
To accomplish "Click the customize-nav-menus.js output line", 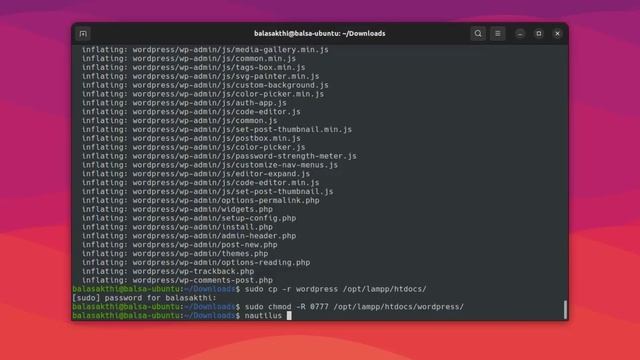I will click(210, 165).
